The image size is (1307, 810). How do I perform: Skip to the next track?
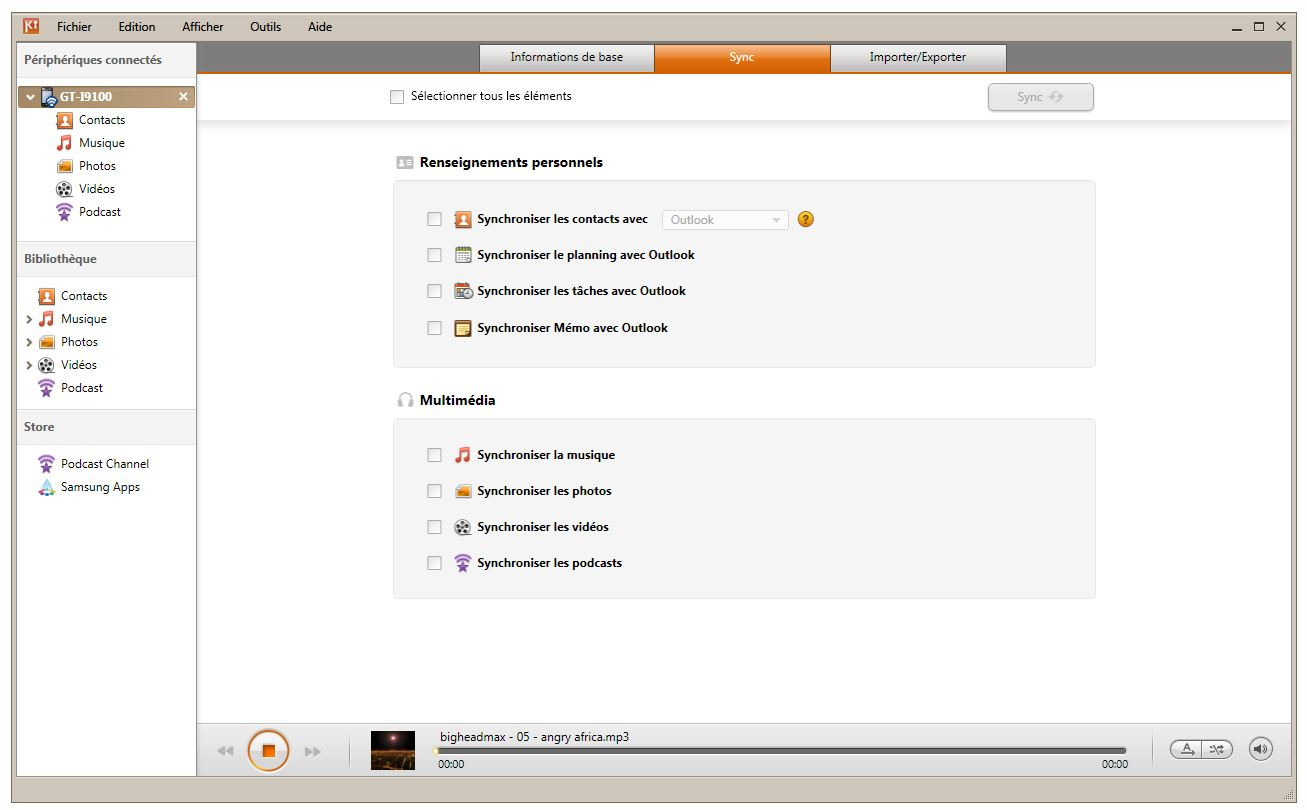coord(313,751)
